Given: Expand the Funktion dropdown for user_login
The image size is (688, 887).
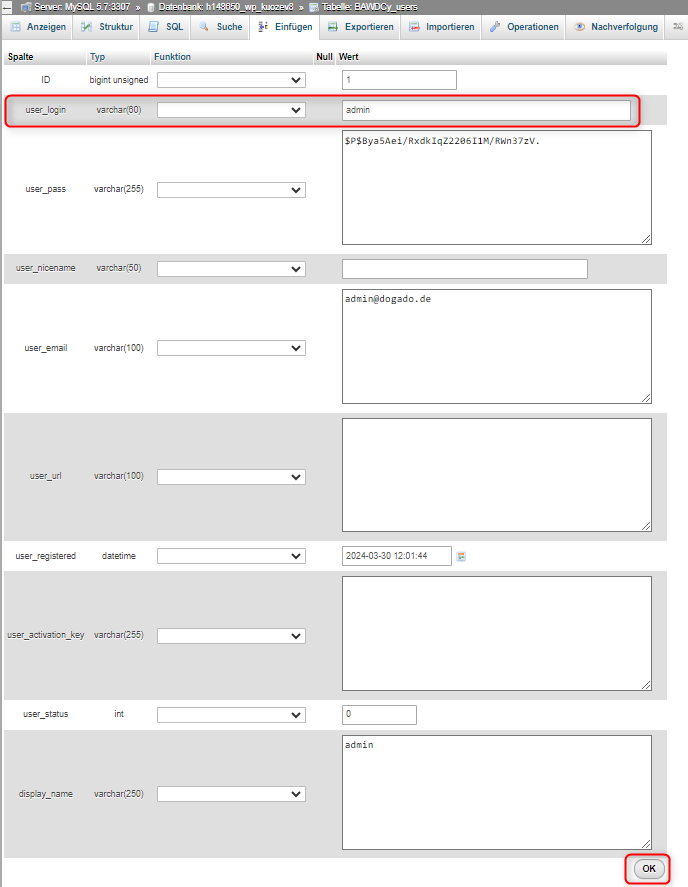Looking at the screenshot, I should 231,110.
